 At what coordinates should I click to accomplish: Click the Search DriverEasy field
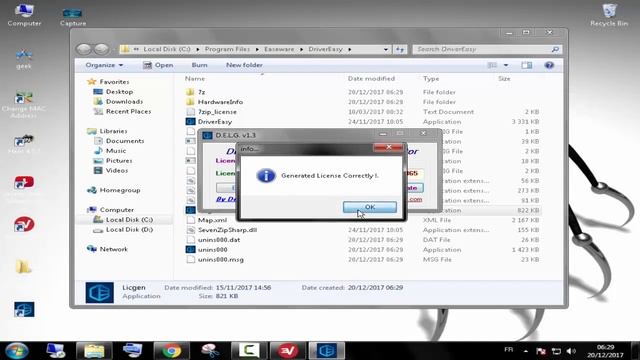pyautogui.click(x=487, y=49)
